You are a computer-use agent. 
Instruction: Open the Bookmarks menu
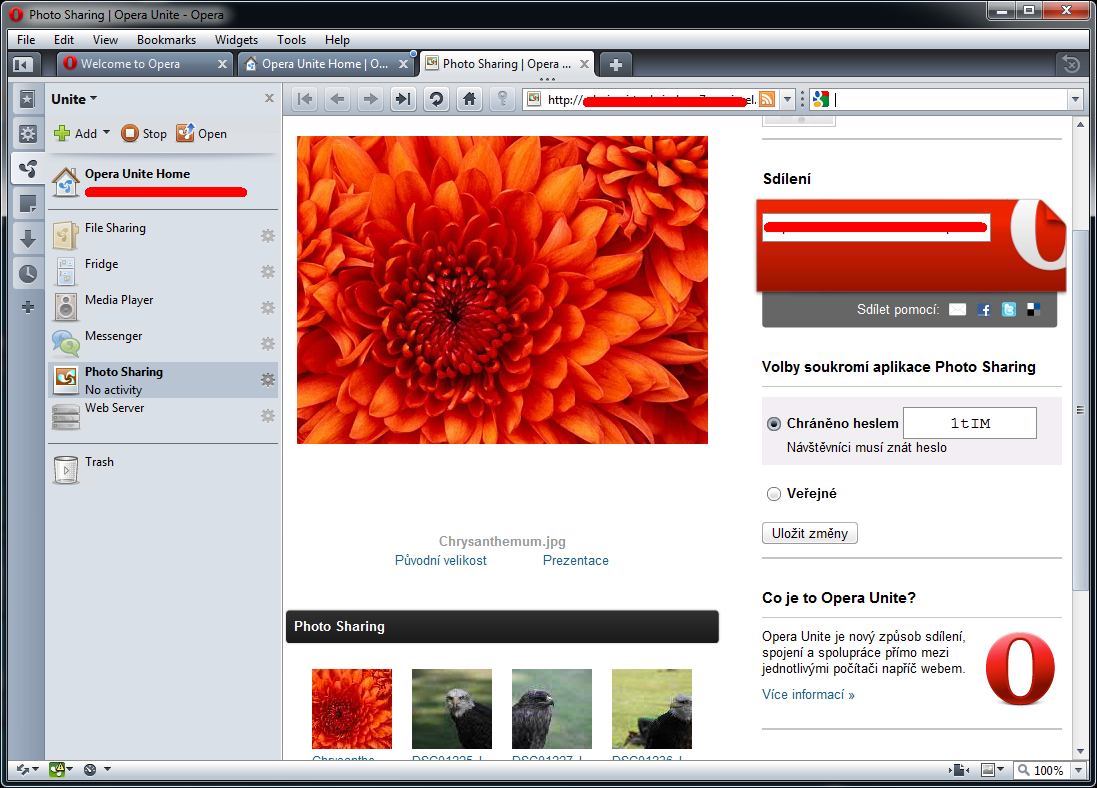coord(167,40)
